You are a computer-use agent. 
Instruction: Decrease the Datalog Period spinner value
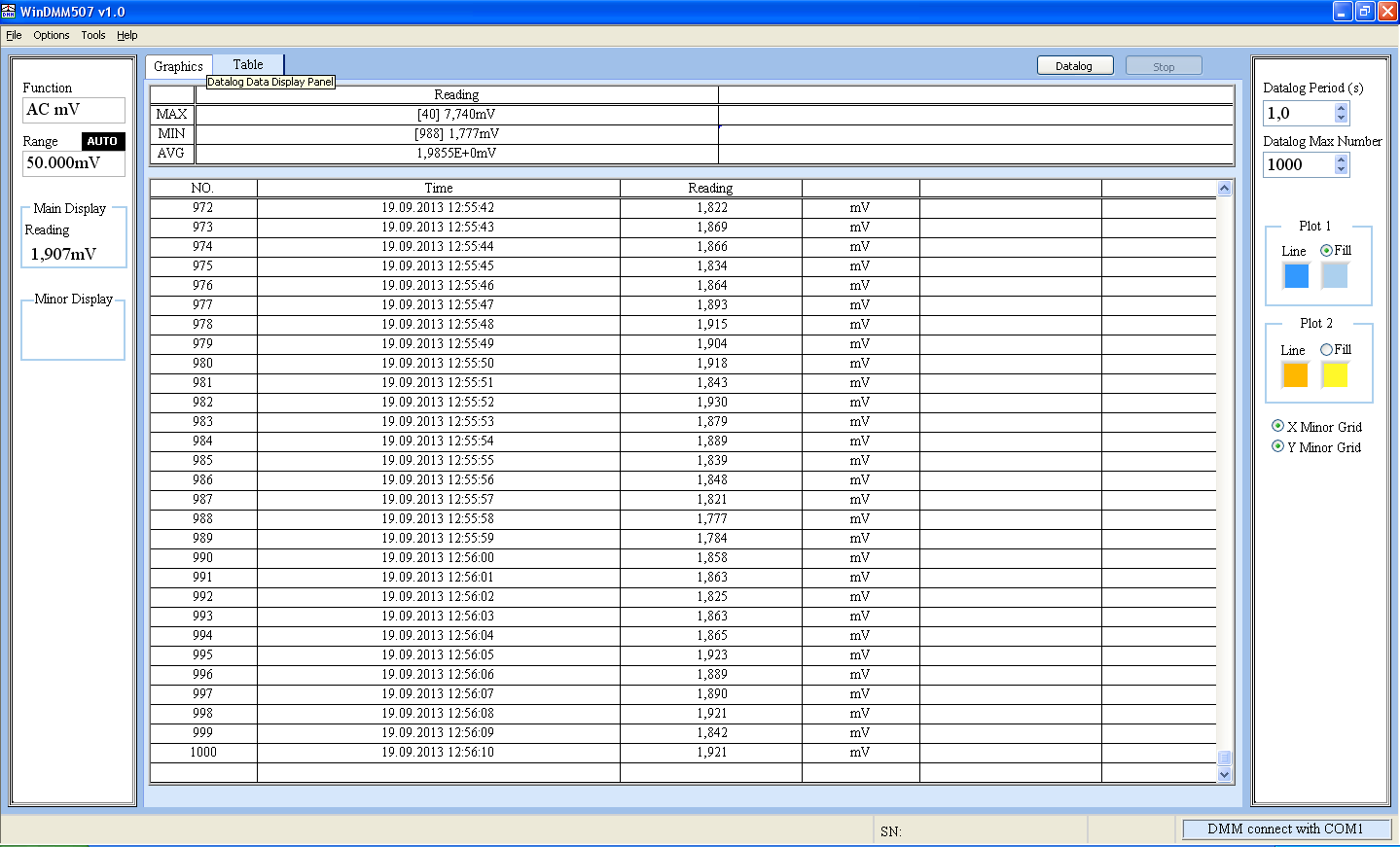[x=1342, y=119]
